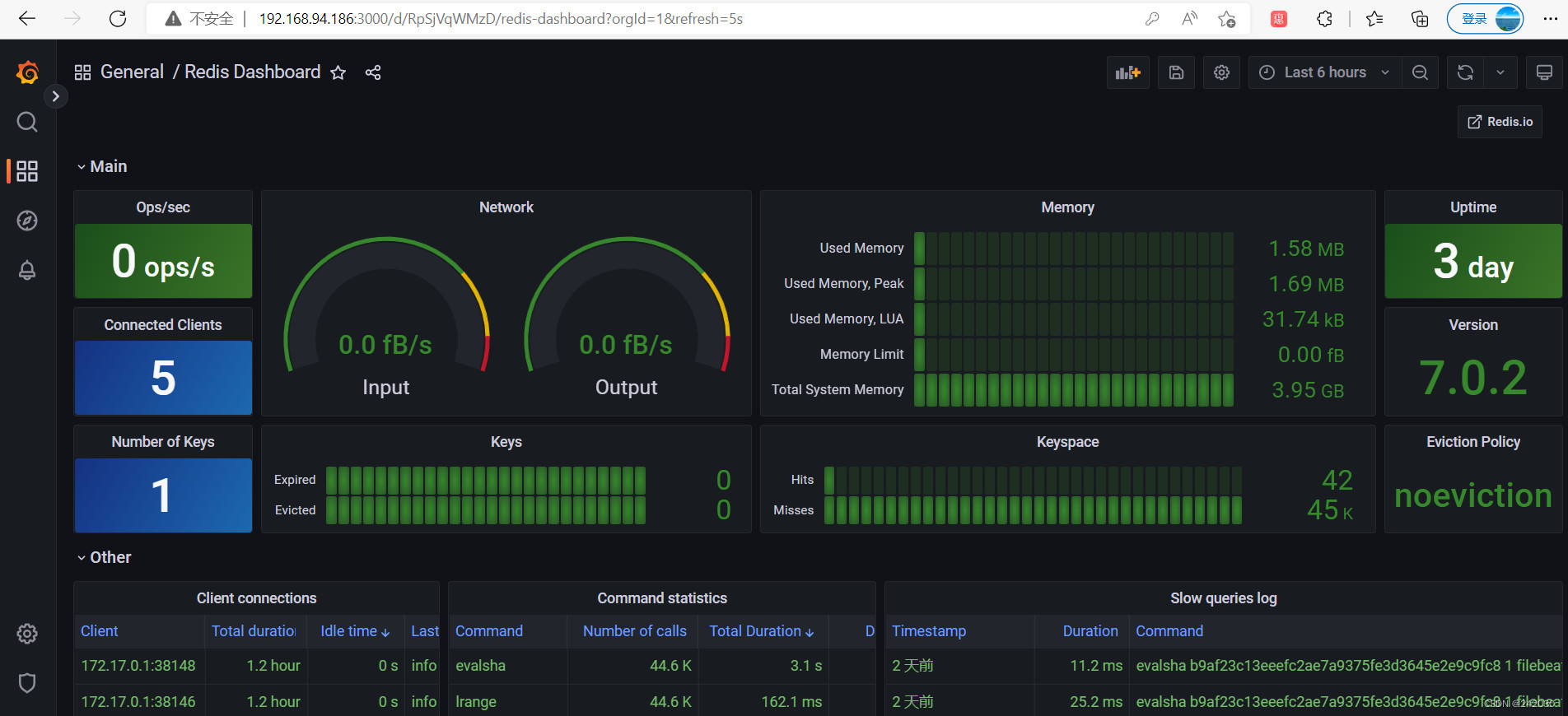Cycle the TV view mode

pyautogui.click(x=1544, y=72)
